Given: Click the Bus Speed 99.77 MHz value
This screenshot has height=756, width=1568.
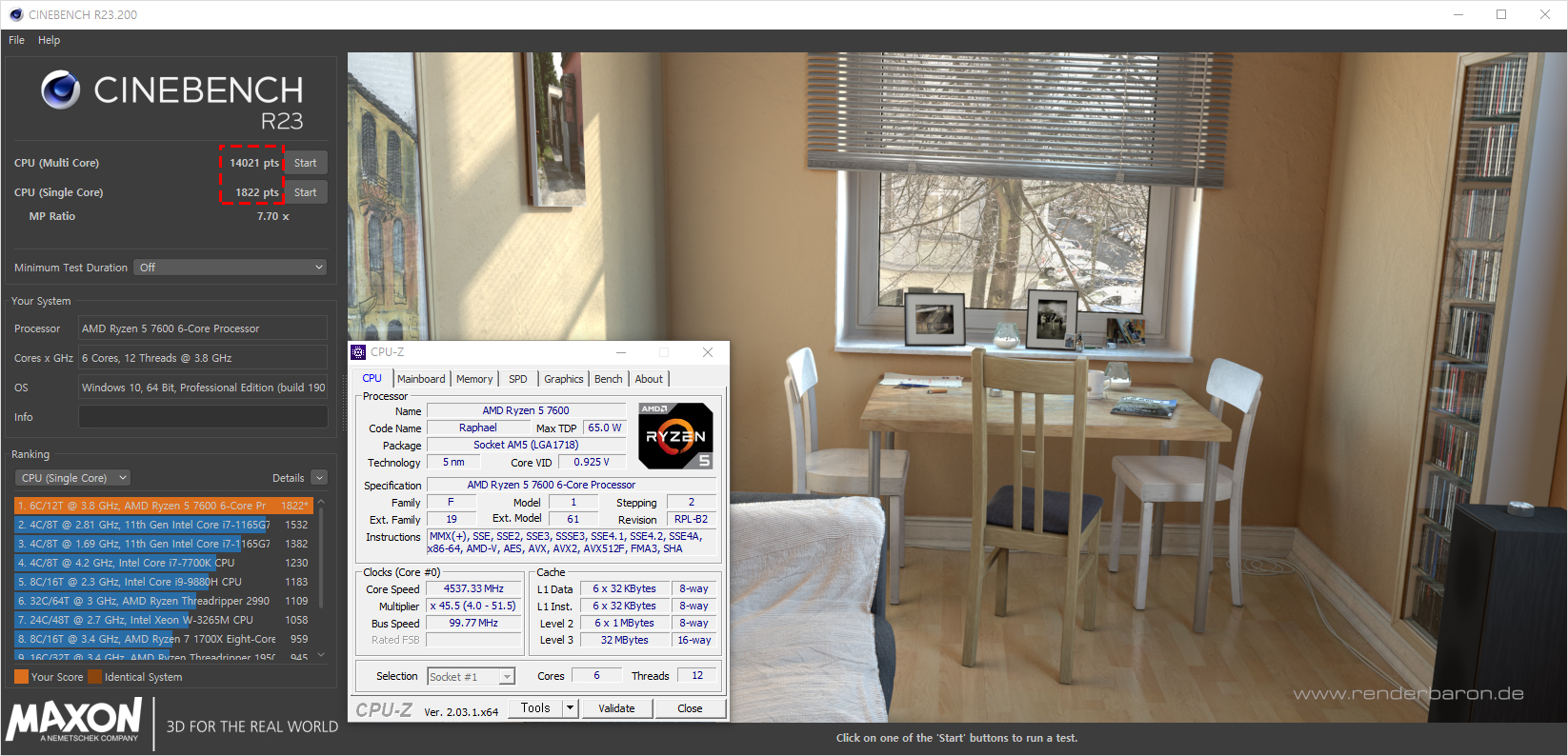Looking at the screenshot, I should pyautogui.click(x=473, y=623).
